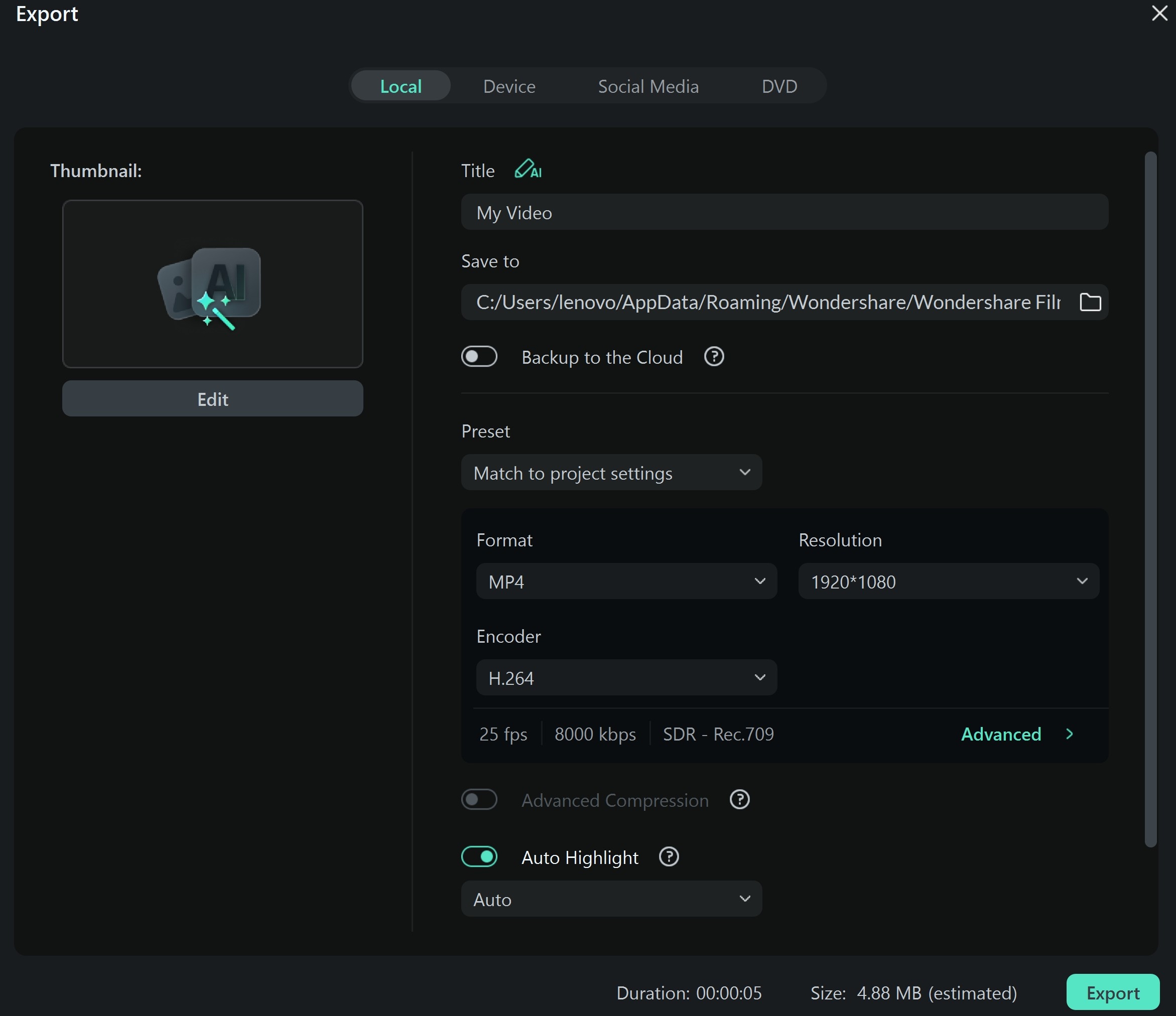Click the green Export button
The height and width of the screenshot is (1016, 1176).
pyautogui.click(x=1112, y=993)
